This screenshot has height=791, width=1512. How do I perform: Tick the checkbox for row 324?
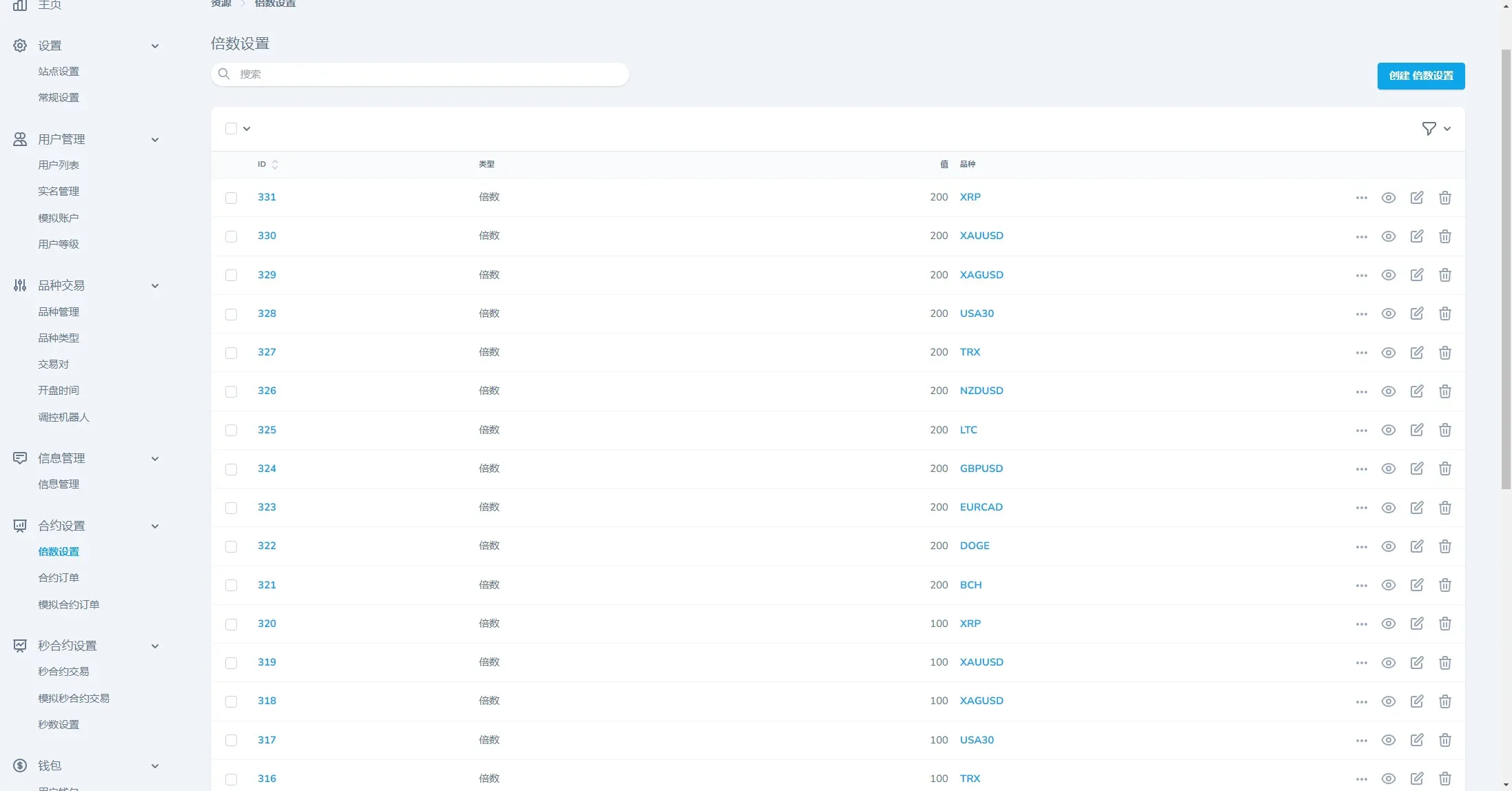click(x=231, y=469)
